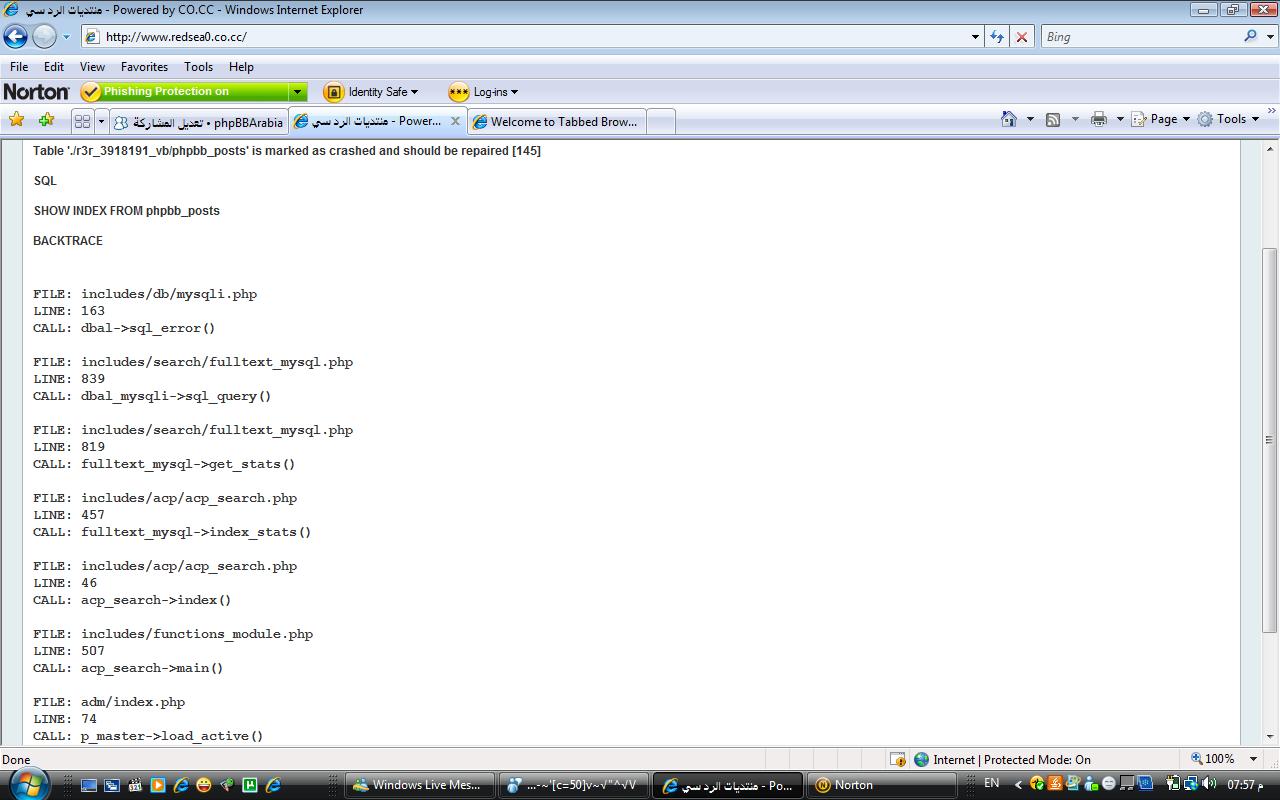Click the Home page icon
The height and width of the screenshot is (800, 1280).
tap(1009, 119)
